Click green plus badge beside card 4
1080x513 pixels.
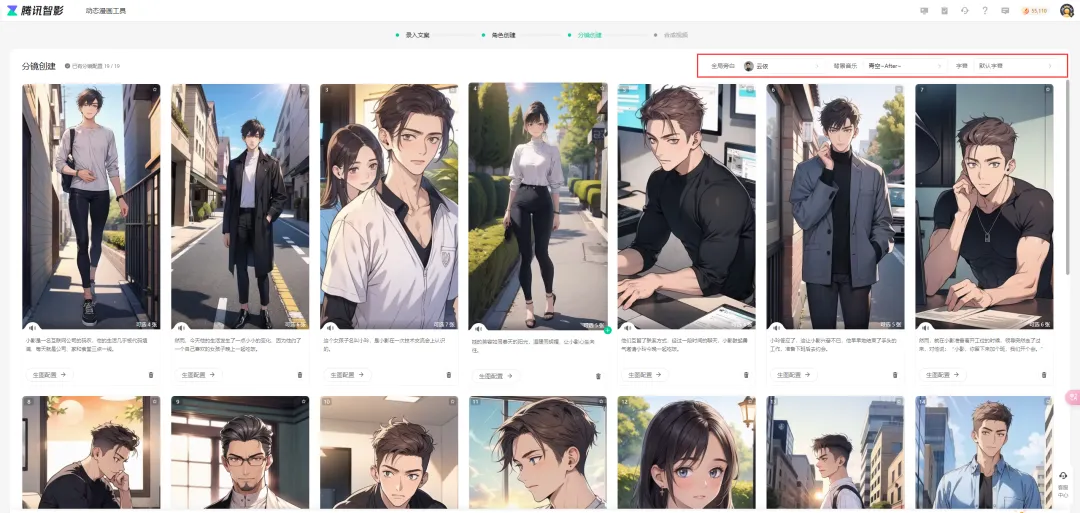coord(607,329)
